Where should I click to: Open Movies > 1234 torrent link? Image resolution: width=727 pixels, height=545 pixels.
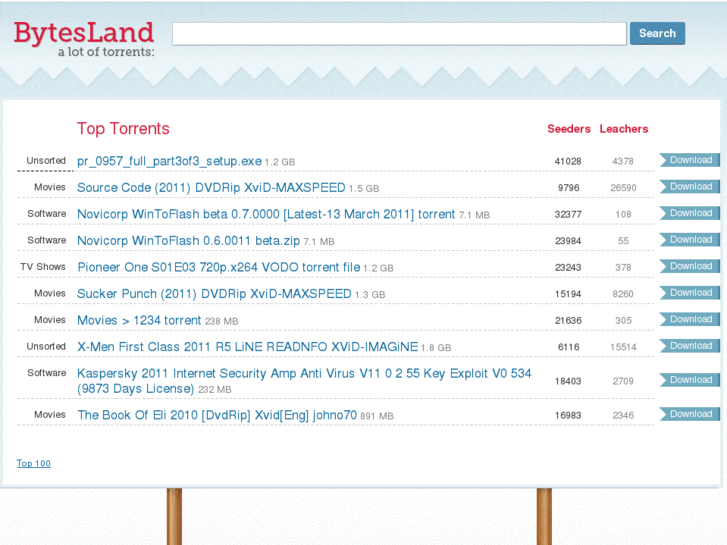(x=139, y=320)
